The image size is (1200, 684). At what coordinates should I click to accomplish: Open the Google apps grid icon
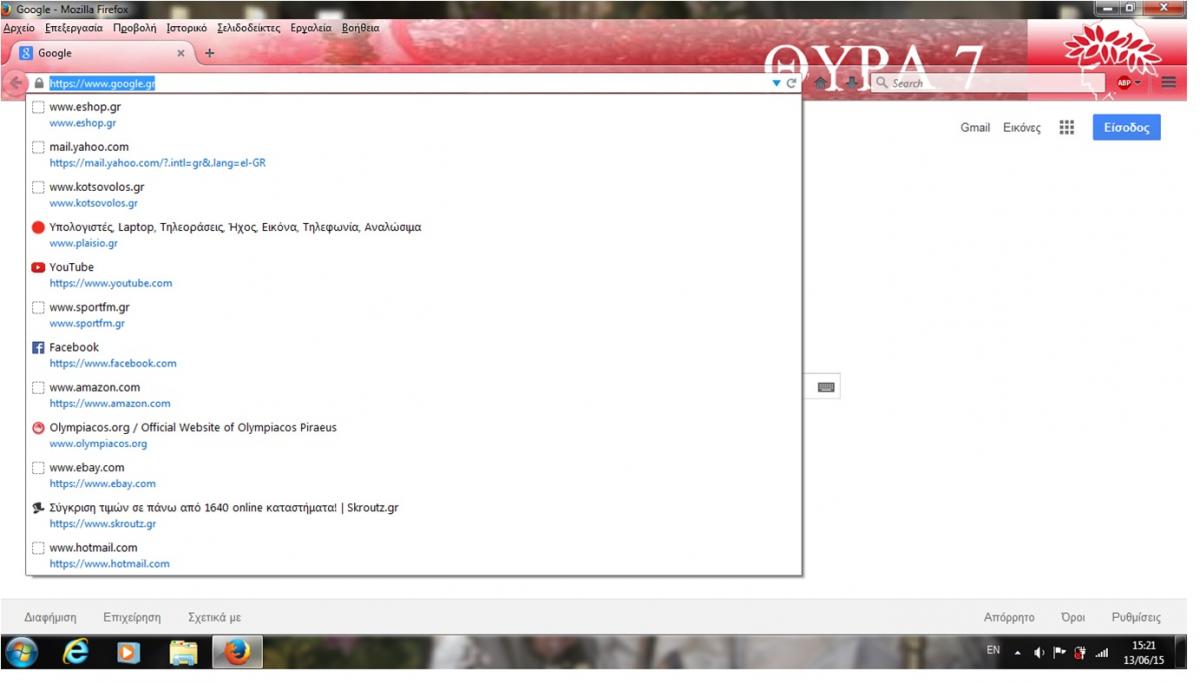tap(1067, 127)
